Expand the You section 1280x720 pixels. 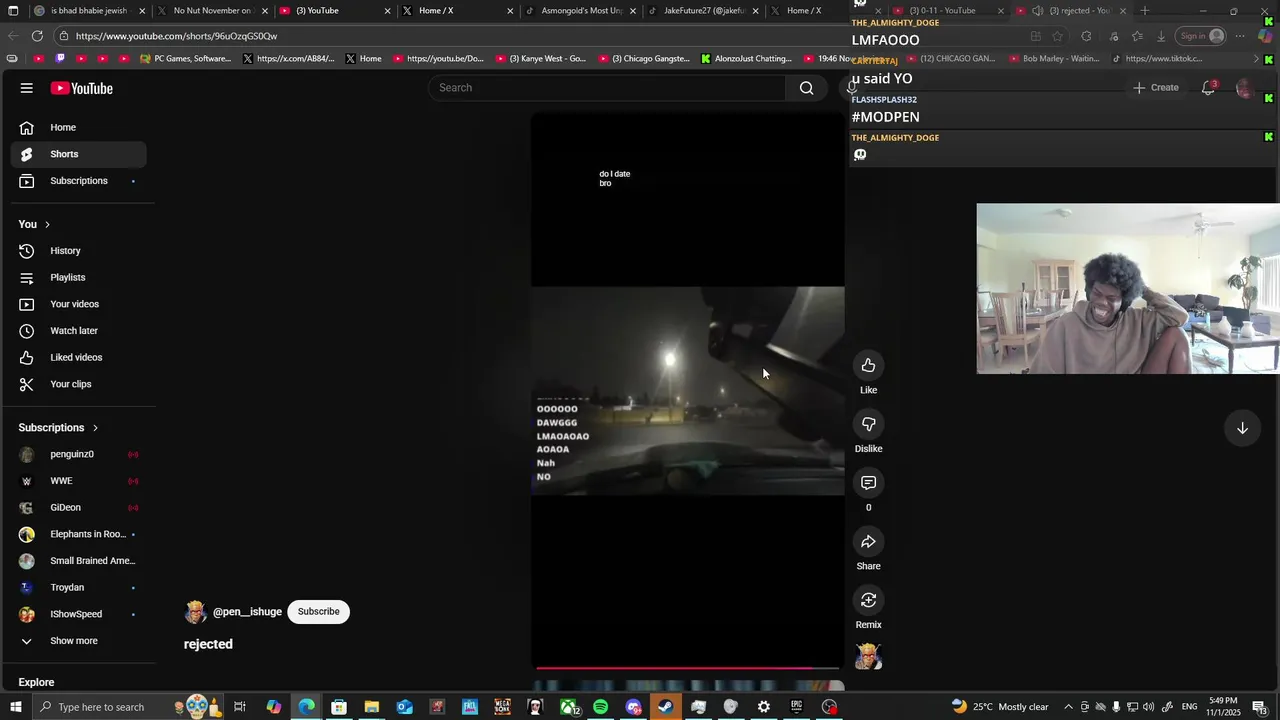(x=34, y=224)
